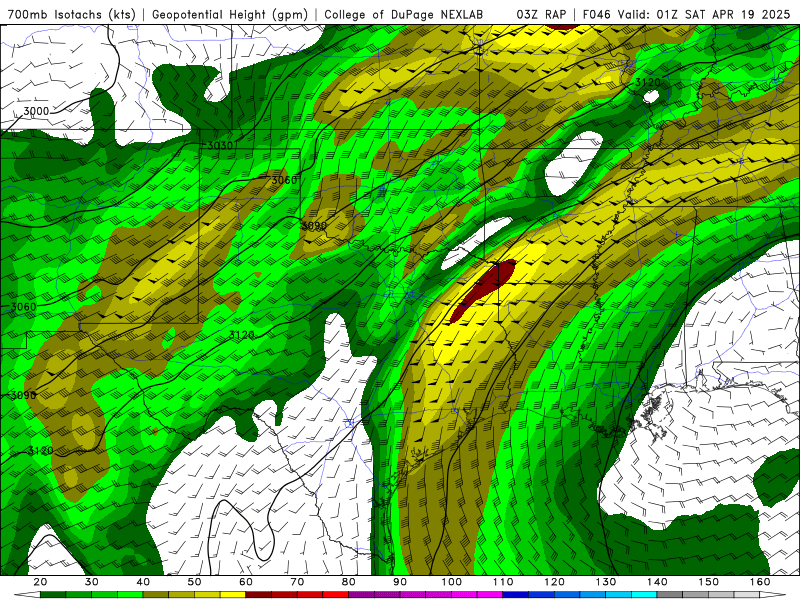Click the "100" color scale label
Screen dimensions: 800x600
coord(452,582)
